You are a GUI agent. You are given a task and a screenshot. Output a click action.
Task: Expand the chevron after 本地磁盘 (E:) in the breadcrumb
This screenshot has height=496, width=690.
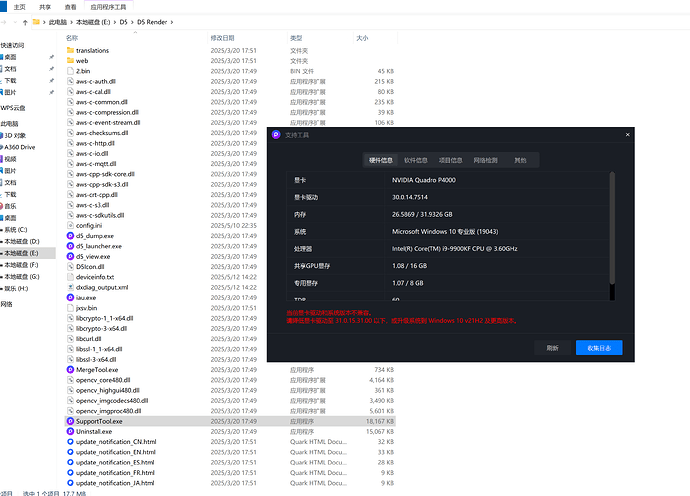point(115,22)
